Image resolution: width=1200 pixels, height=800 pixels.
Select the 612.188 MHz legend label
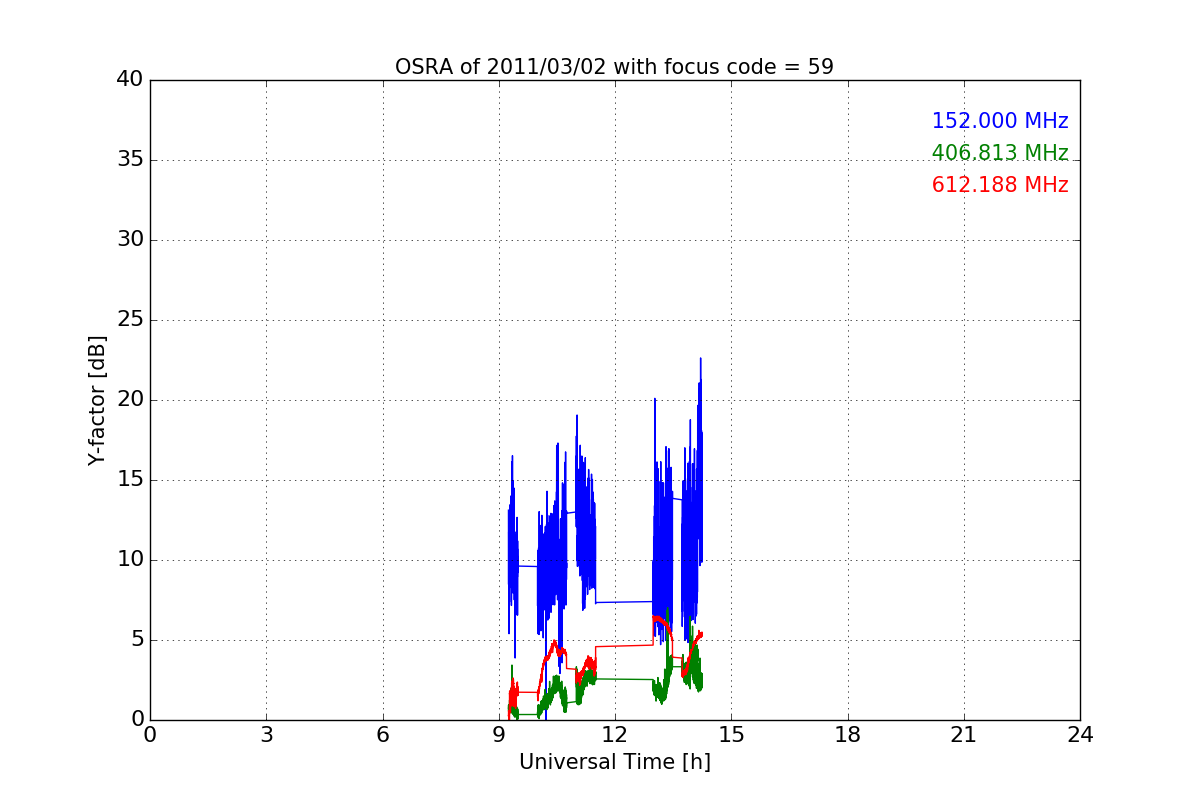coord(1000,185)
